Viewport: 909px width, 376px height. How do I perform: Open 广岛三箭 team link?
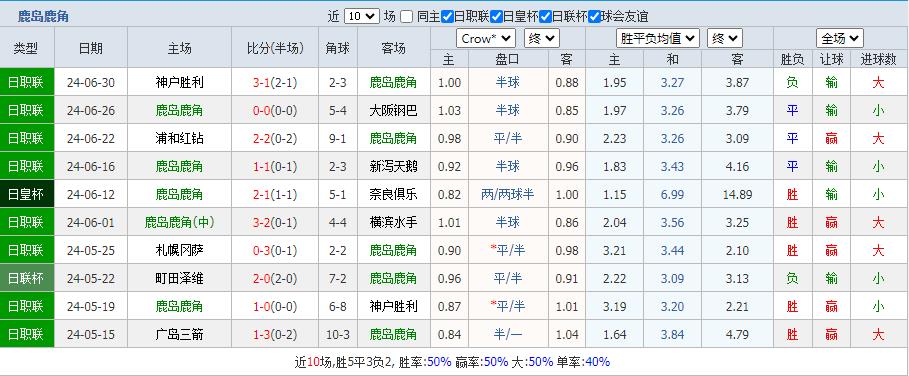pos(180,334)
